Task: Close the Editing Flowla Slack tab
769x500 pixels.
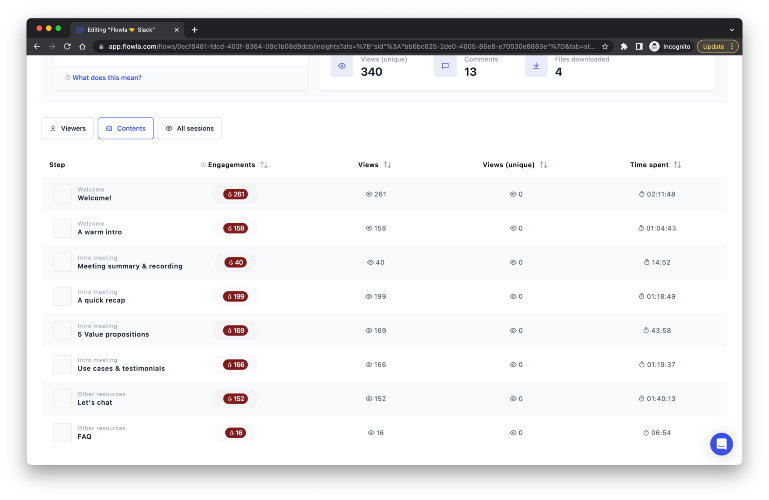Action: (x=177, y=30)
